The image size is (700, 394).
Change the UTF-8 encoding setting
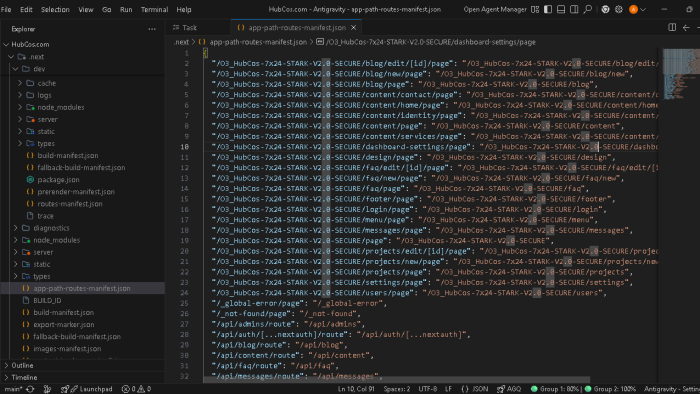point(428,389)
